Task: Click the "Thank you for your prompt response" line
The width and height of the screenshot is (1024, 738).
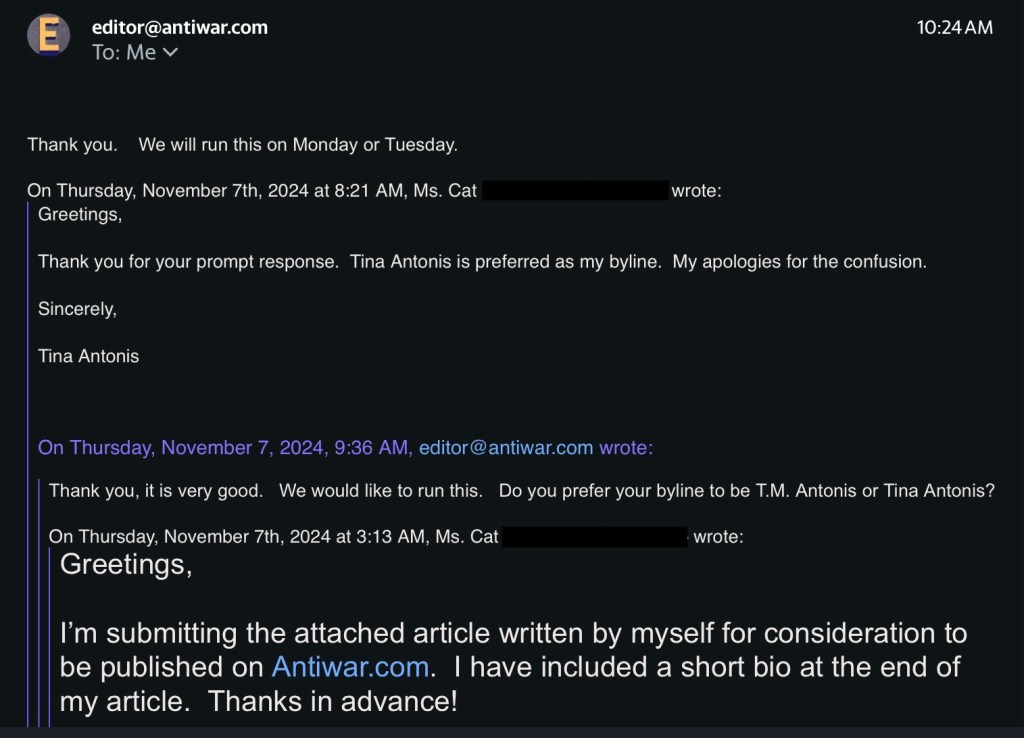Action: point(190,262)
